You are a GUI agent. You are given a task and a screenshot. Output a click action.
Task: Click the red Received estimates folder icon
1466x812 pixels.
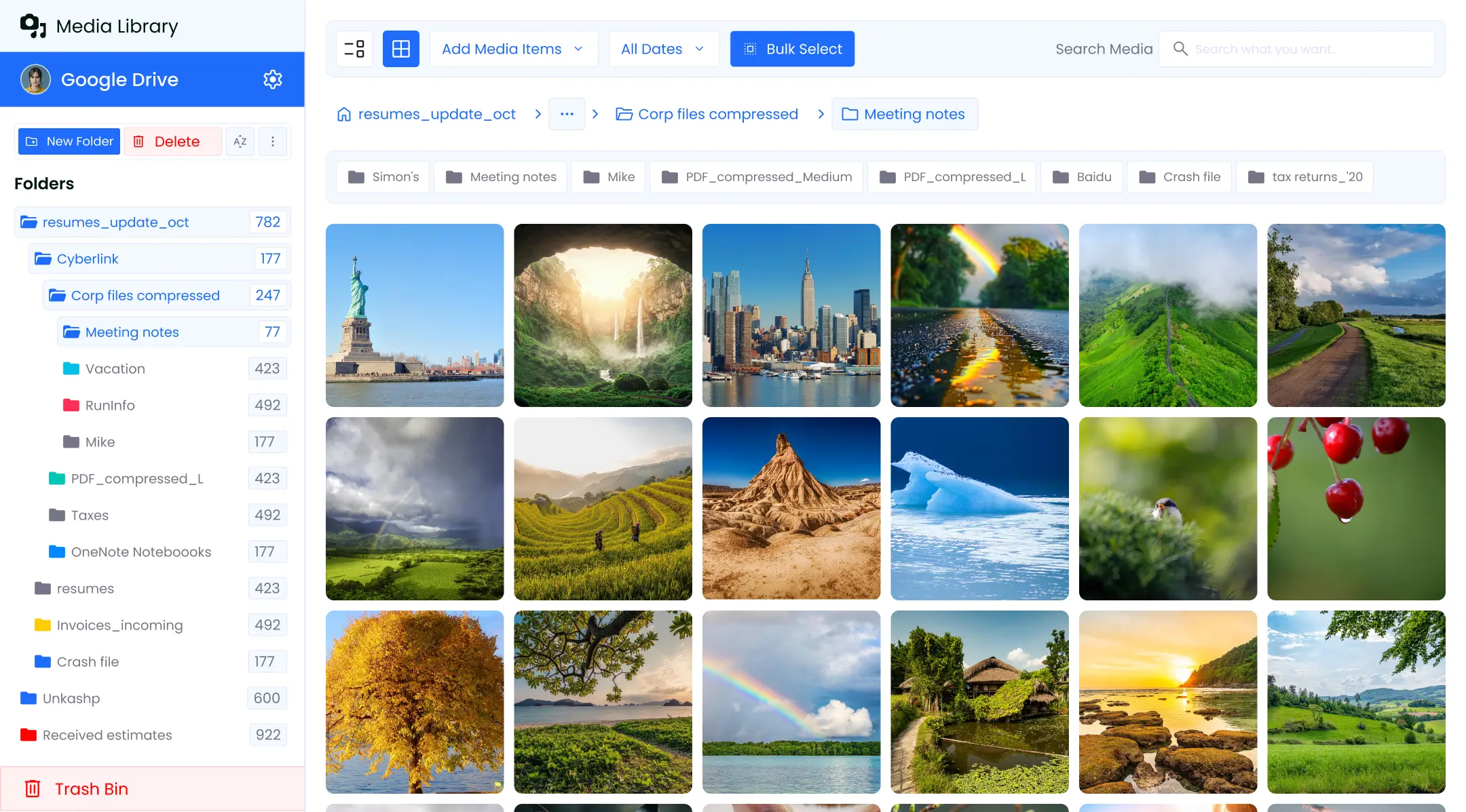pyautogui.click(x=29, y=735)
